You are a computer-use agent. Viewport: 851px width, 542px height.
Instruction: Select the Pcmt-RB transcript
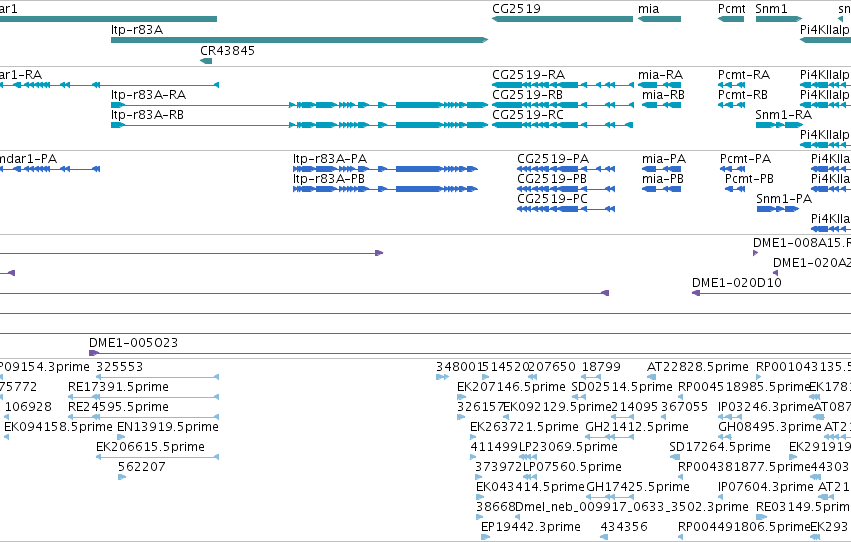point(731,105)
